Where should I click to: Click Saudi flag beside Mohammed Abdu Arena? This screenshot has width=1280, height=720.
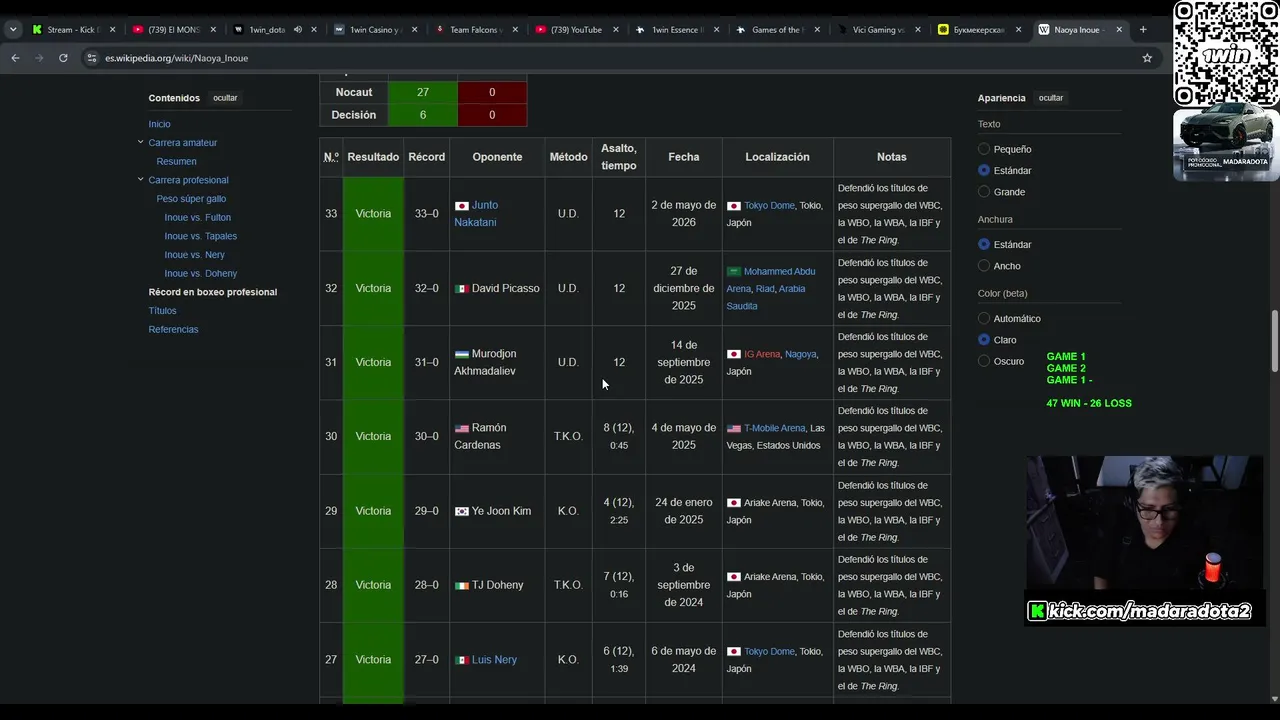tap(733, 271)
